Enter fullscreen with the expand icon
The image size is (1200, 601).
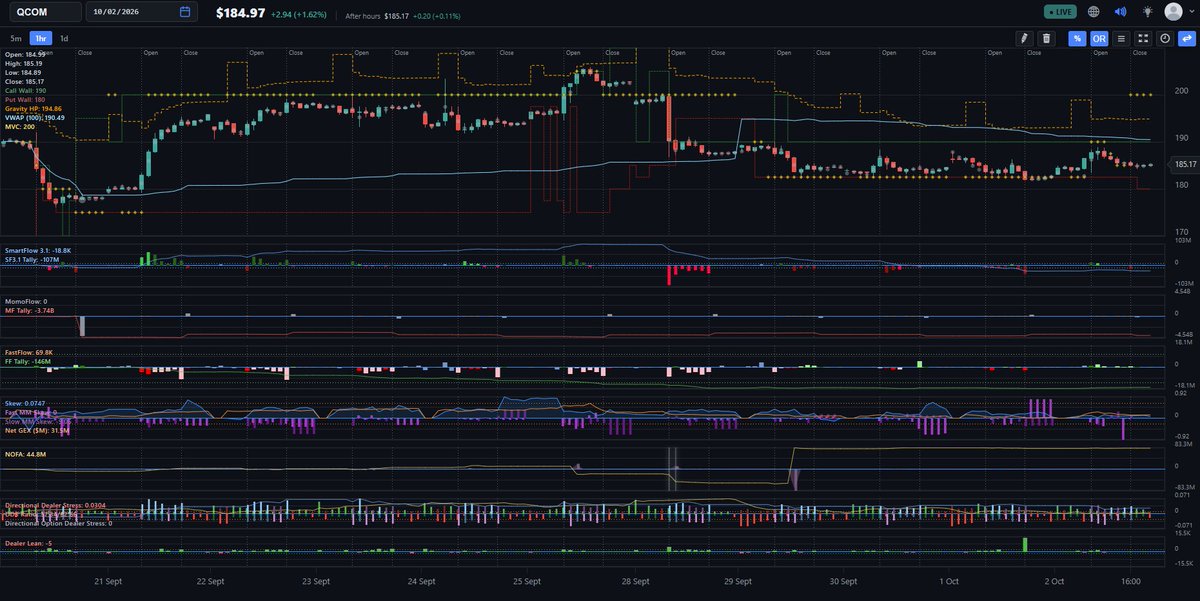(1143, 38)
